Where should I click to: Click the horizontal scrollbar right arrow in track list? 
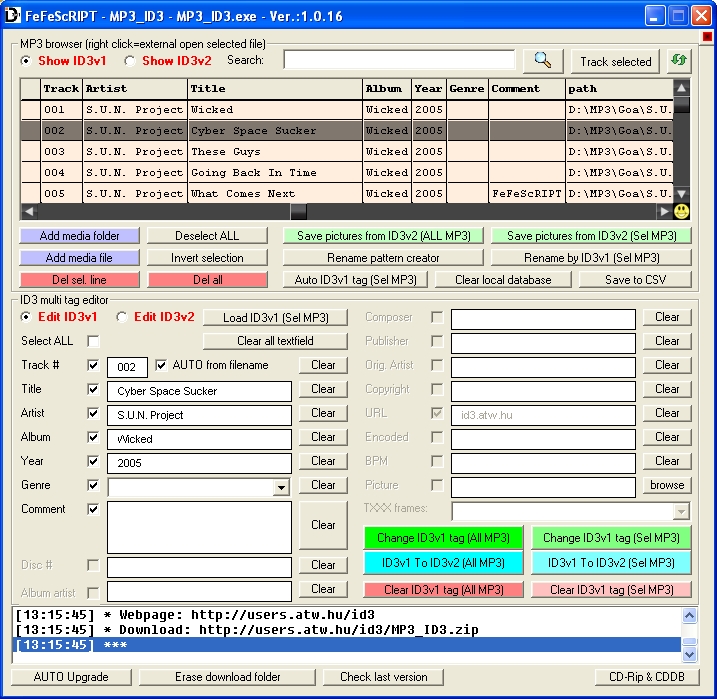(664, 211)
